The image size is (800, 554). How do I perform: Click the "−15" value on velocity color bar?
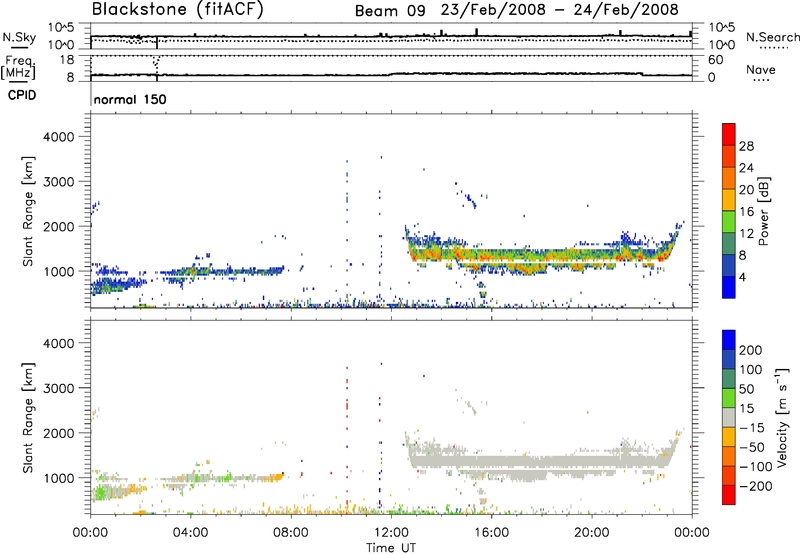tap(752, 428)
